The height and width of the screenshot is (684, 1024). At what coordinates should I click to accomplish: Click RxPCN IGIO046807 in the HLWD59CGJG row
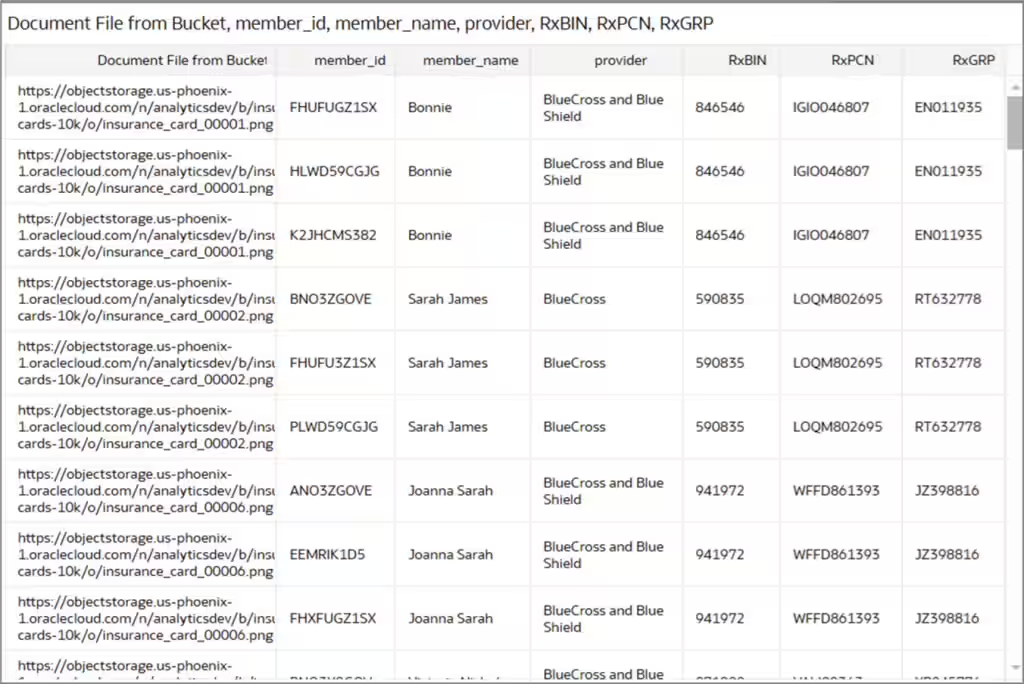tap(831, 171)
